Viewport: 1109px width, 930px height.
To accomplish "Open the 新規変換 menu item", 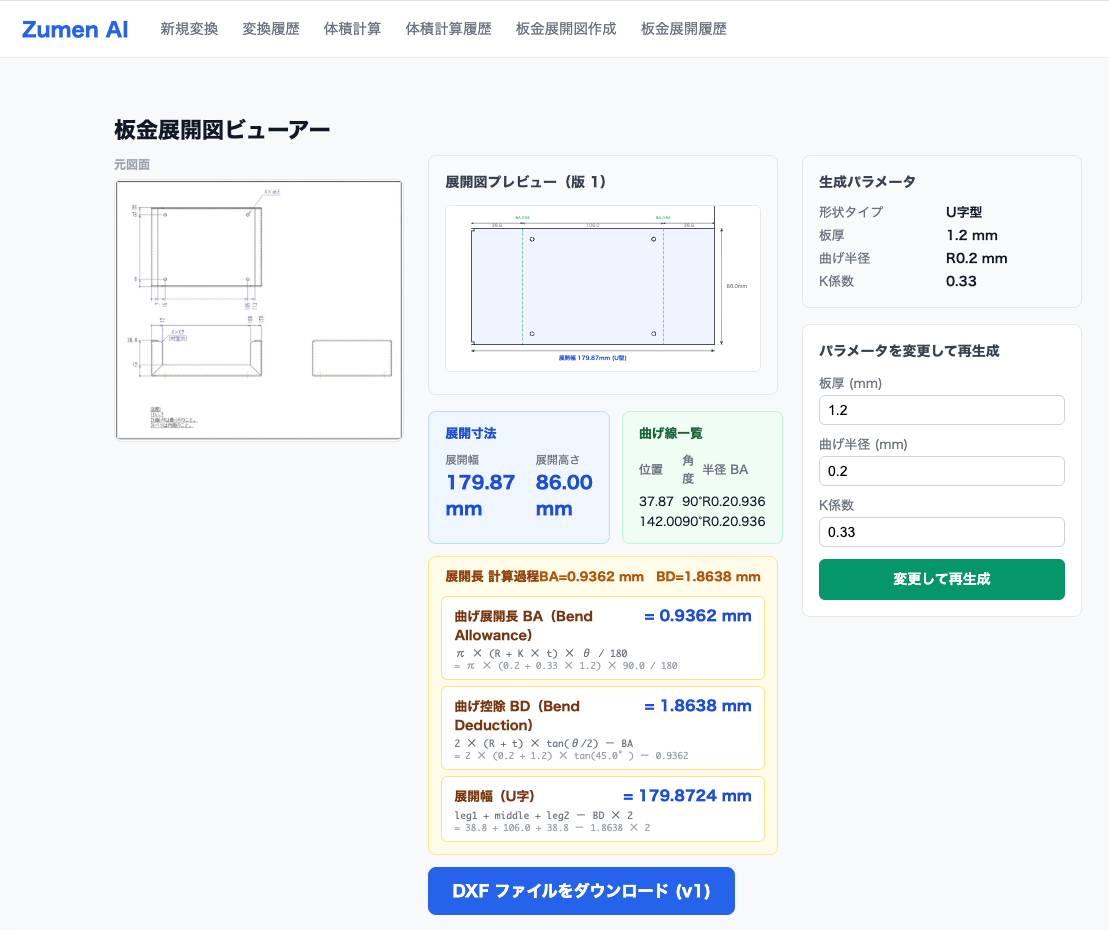I will tap(189, 29).
